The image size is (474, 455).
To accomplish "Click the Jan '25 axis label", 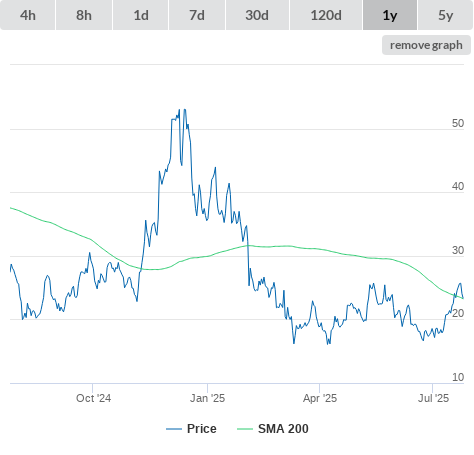I will [x=207, y=398].
